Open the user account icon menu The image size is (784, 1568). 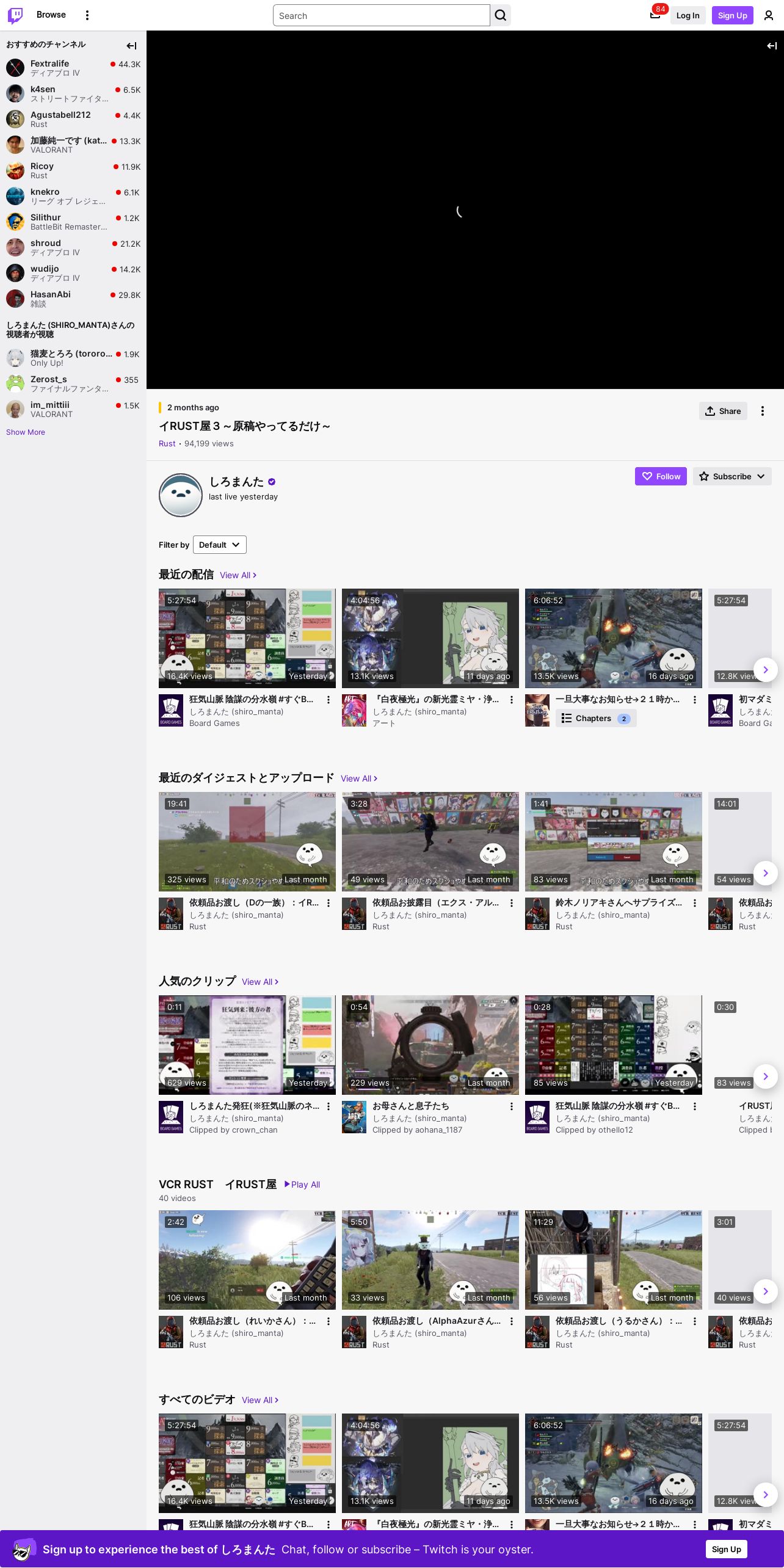point(769,15)
